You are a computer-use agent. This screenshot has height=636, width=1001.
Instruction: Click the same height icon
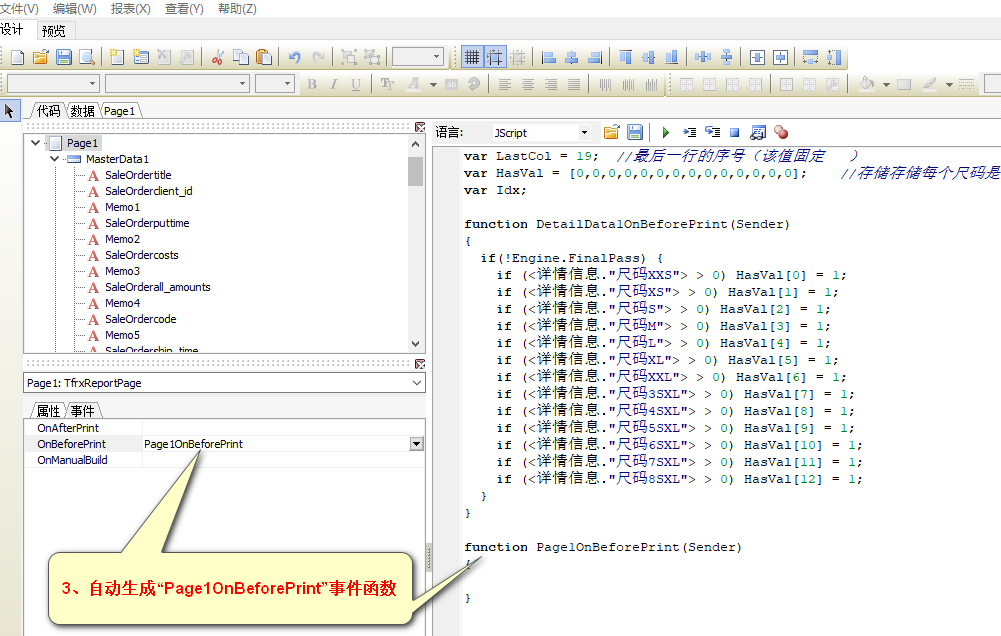834,57
